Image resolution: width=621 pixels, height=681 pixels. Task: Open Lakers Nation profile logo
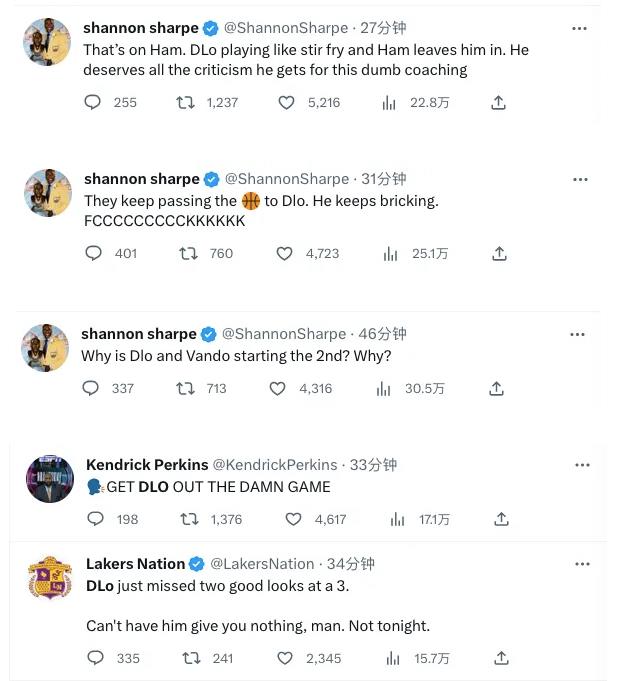(49, 578)
